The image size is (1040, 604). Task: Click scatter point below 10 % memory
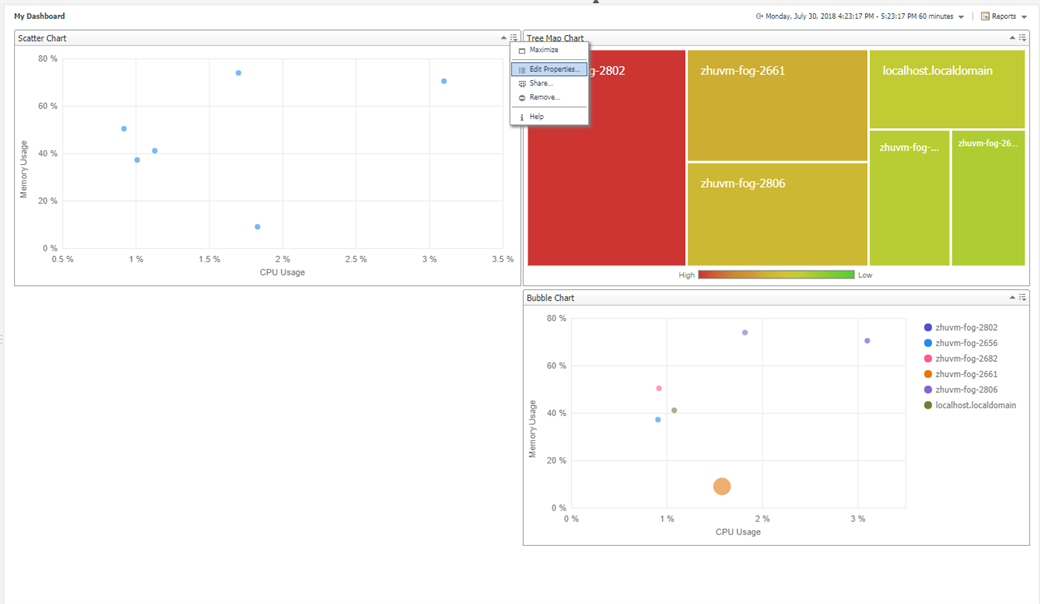pos(257,227)
